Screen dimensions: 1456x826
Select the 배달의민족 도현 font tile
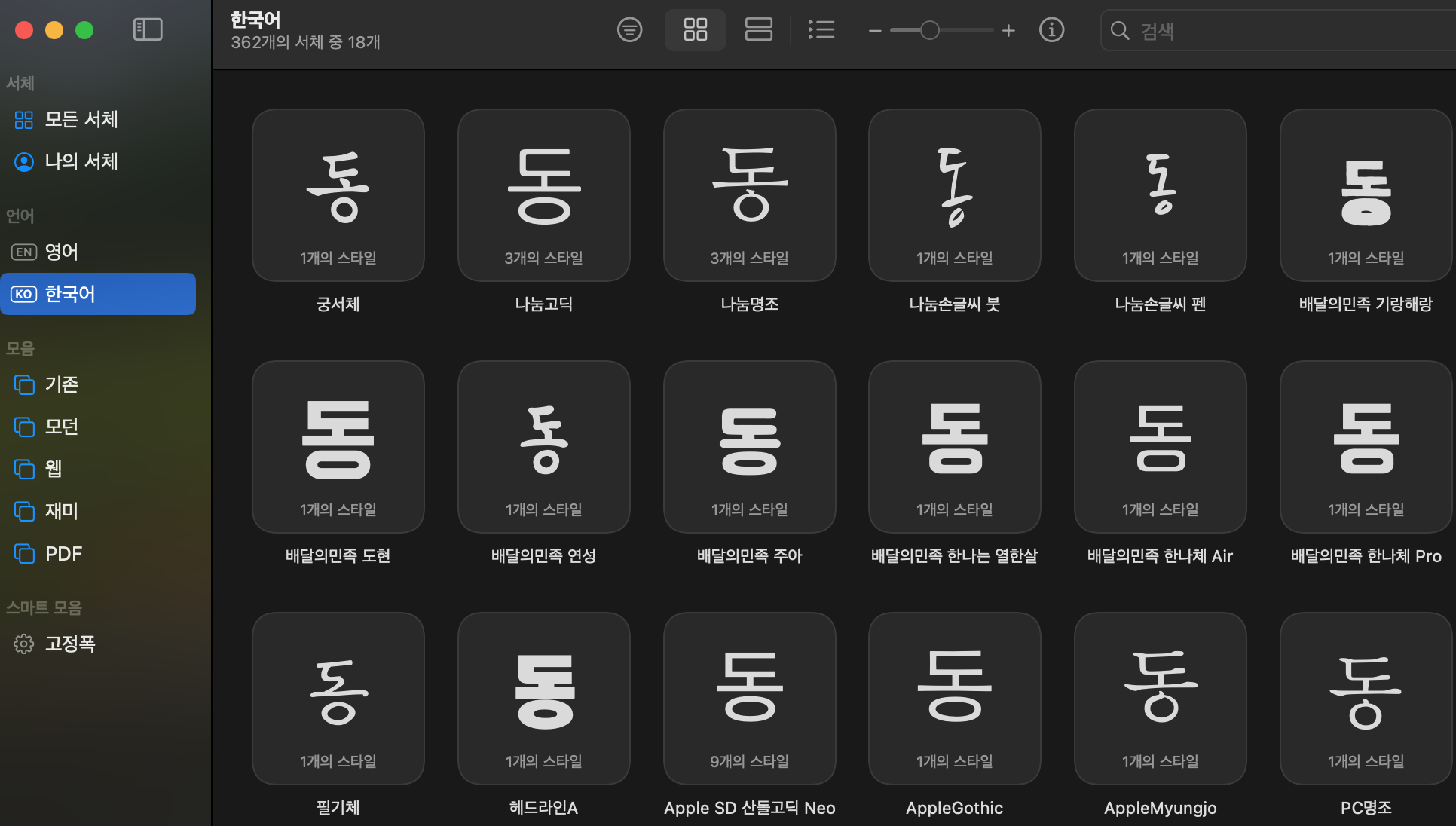338,447
